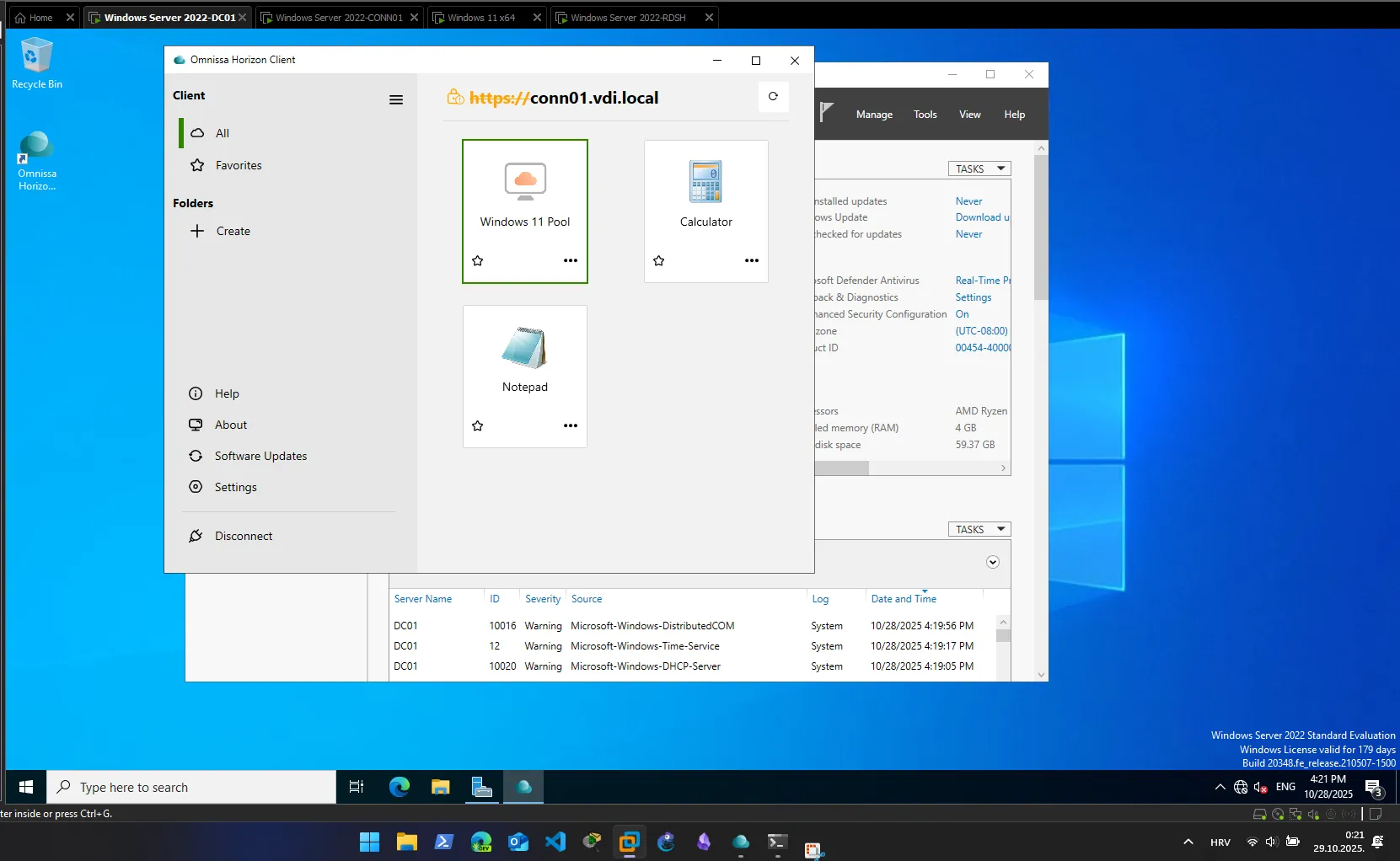Open the TASKS dropdown in Server Manager
This screenshot has height=861, width=1400.
click(x=978, y=168)
